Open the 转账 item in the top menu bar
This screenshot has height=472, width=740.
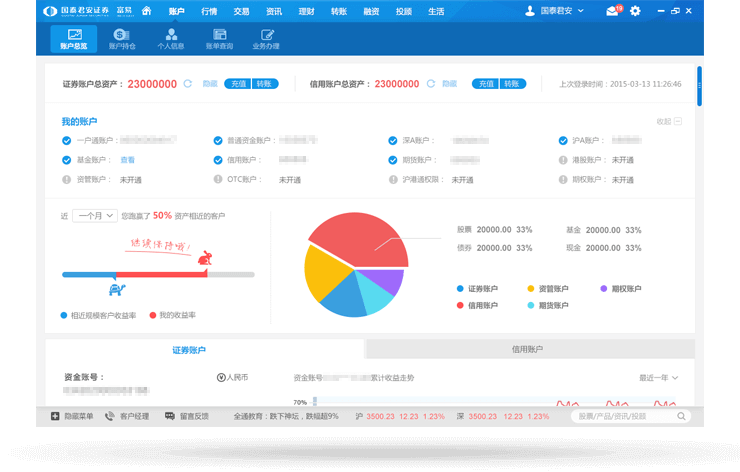339,11
